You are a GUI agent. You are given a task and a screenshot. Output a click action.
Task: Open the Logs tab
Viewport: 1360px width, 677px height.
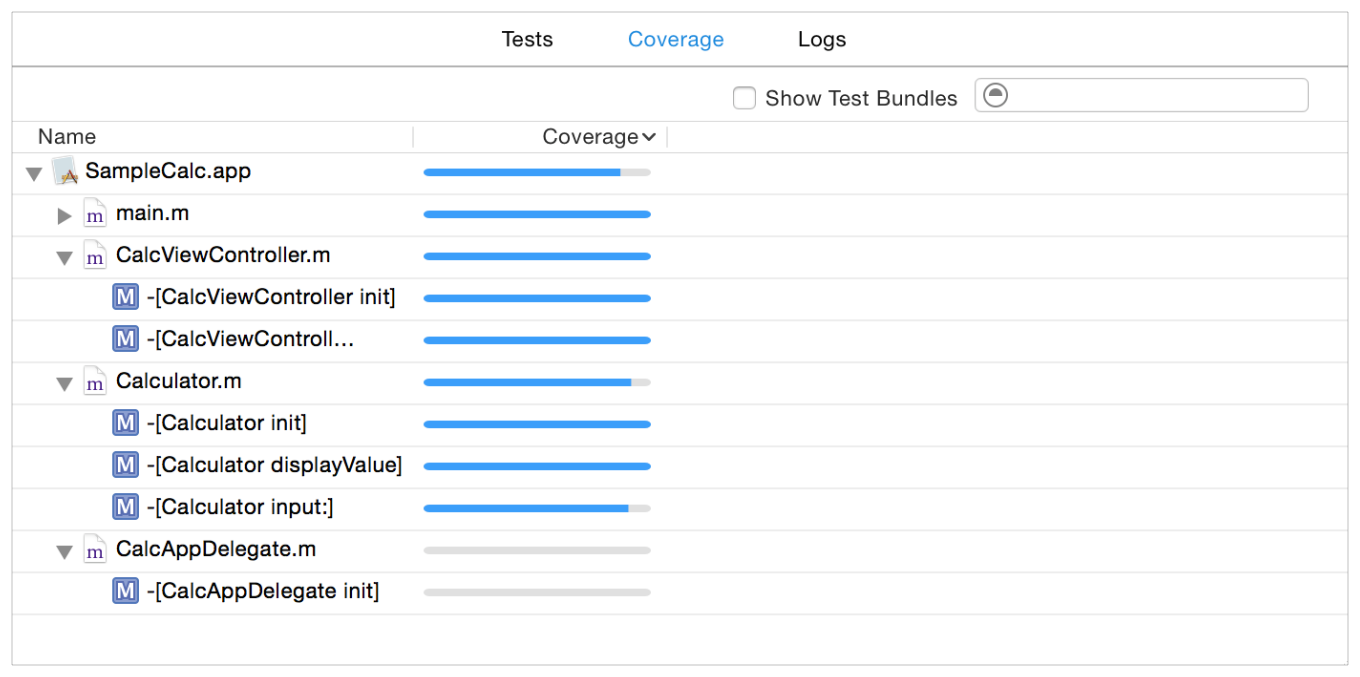(821, 39)
